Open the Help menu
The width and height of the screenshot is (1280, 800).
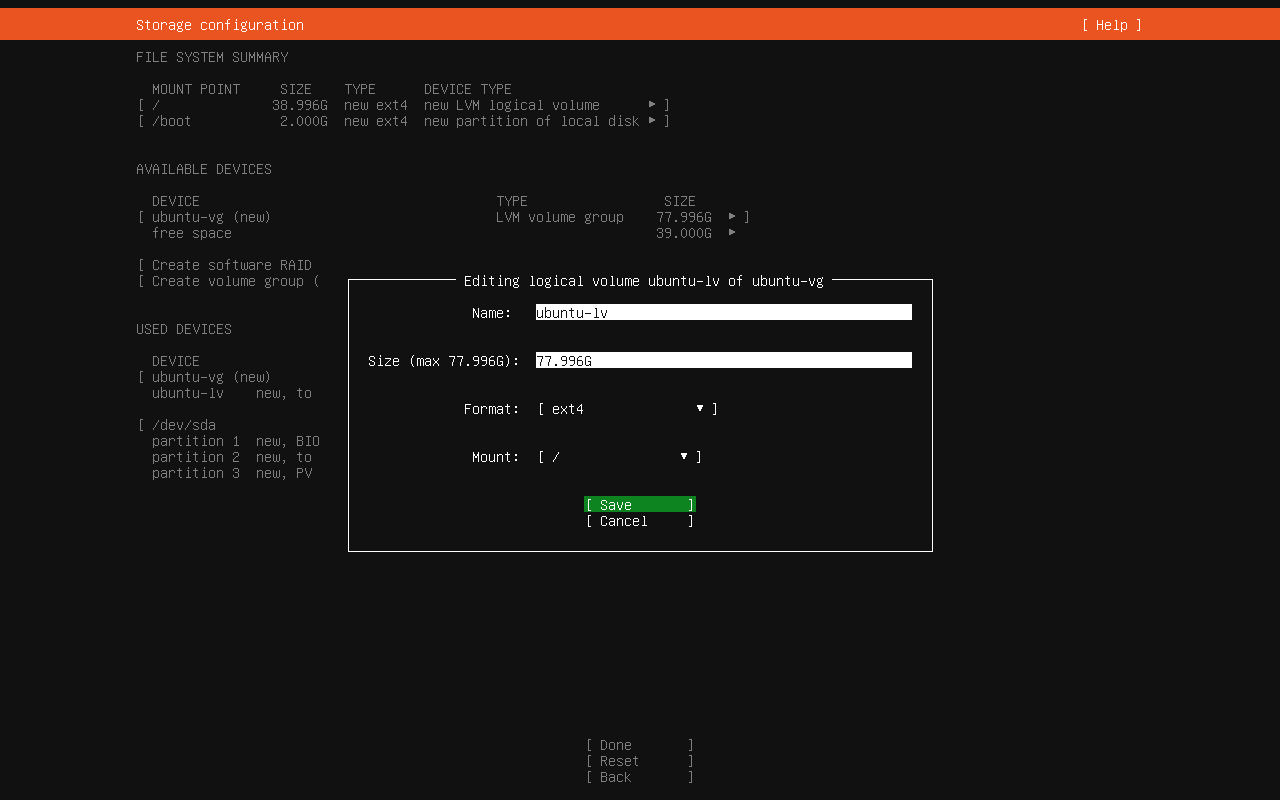[1110, 24]
